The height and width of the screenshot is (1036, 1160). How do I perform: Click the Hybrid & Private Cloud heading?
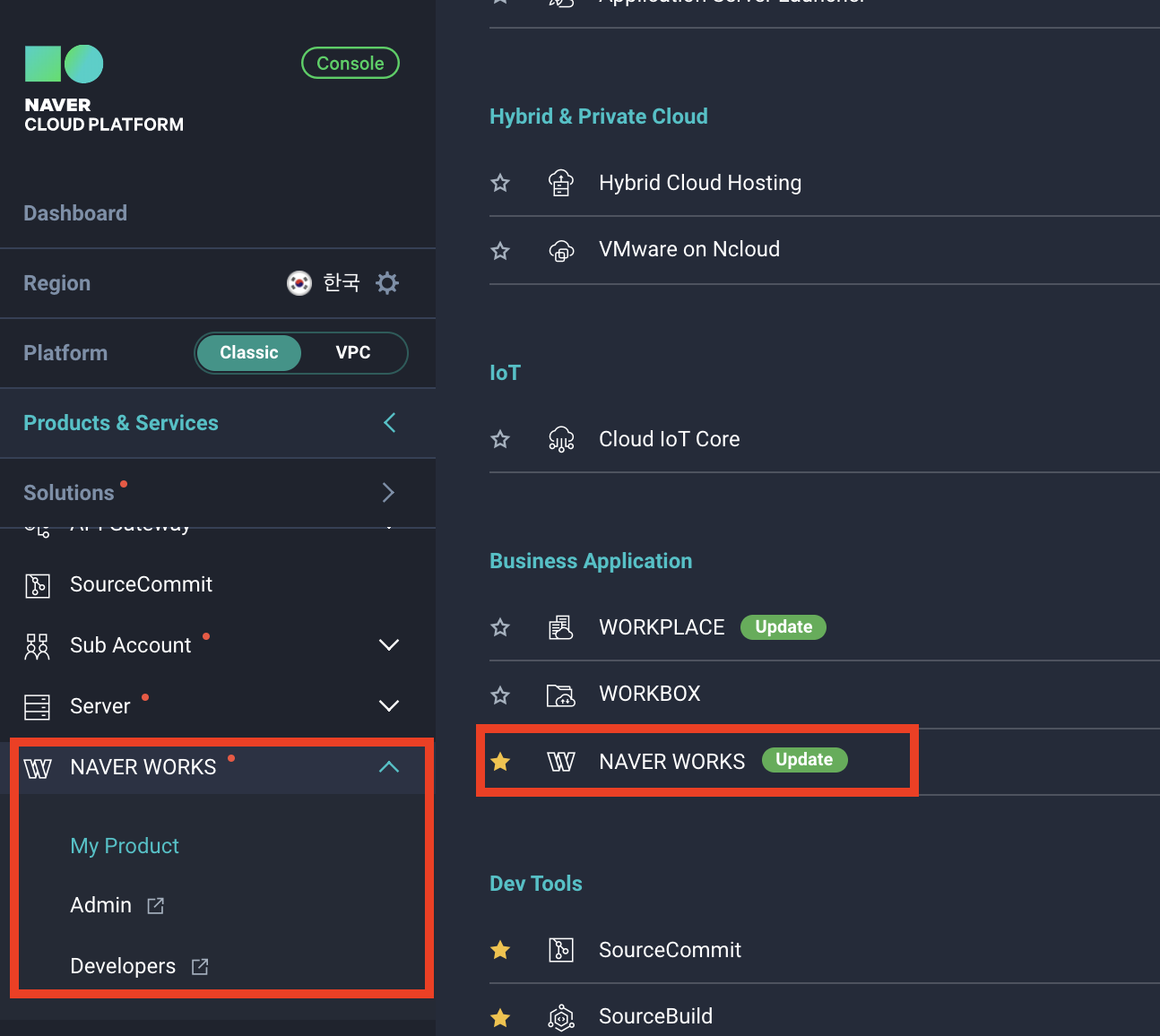point(599,117)
